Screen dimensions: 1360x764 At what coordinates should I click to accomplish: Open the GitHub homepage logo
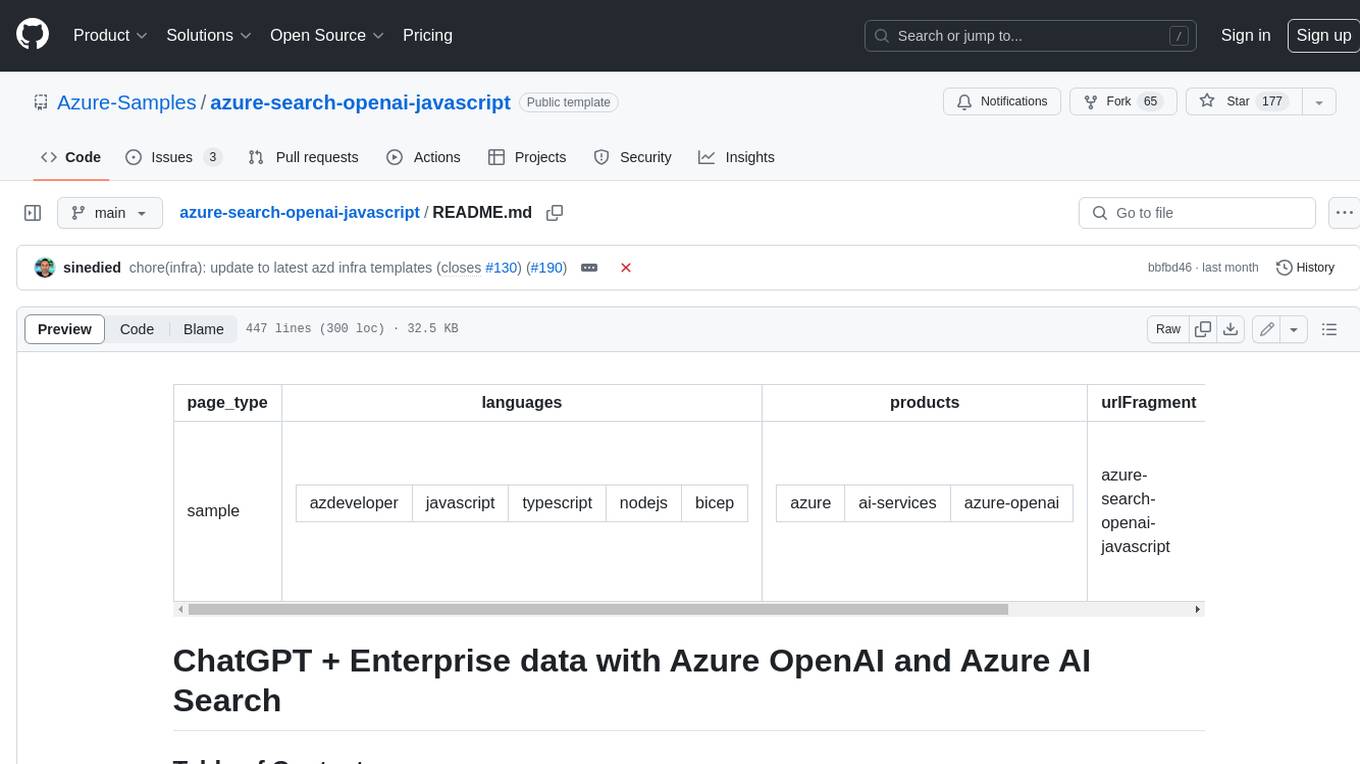(x=33, y=35)
